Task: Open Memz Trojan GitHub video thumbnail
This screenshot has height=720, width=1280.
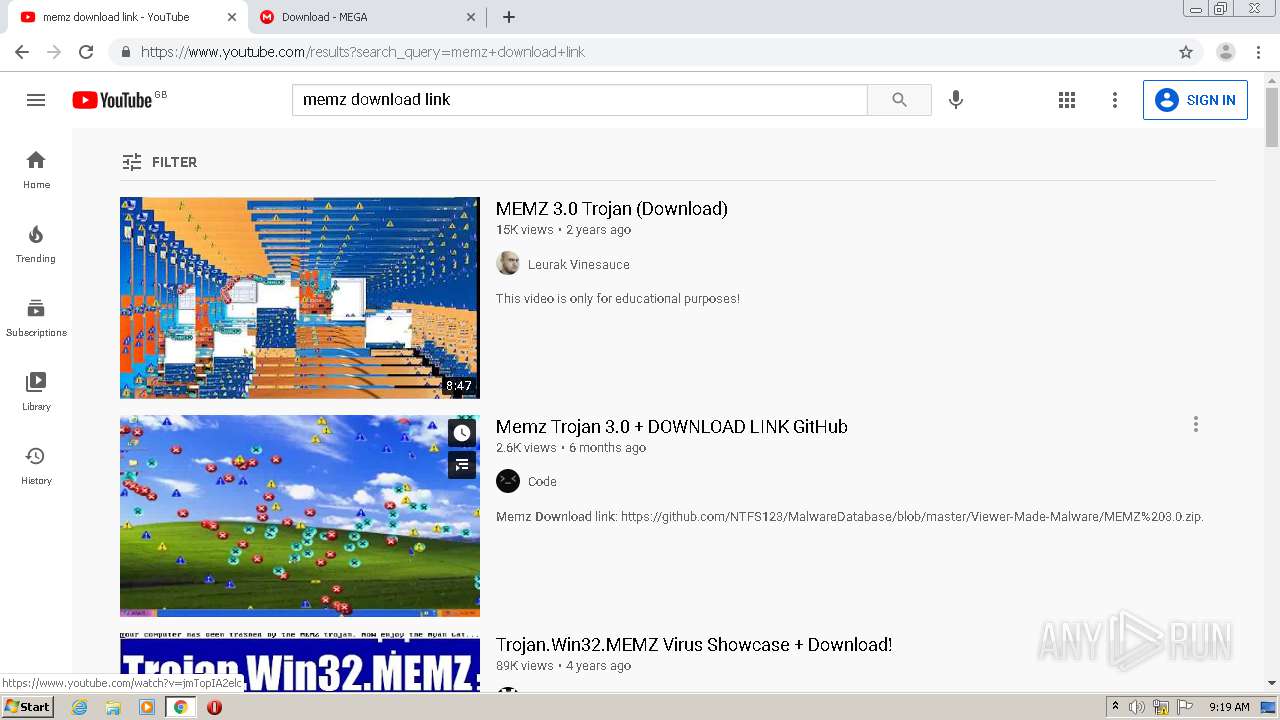Action: (300, 516)
